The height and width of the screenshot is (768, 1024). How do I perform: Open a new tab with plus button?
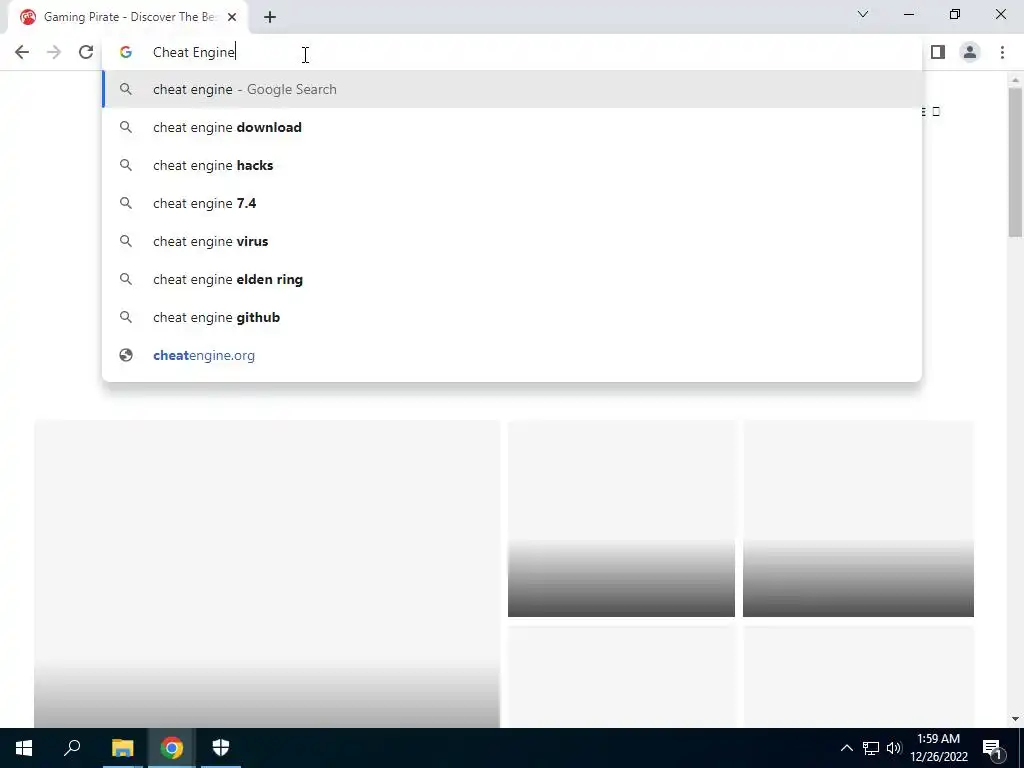tap(270, 17)
